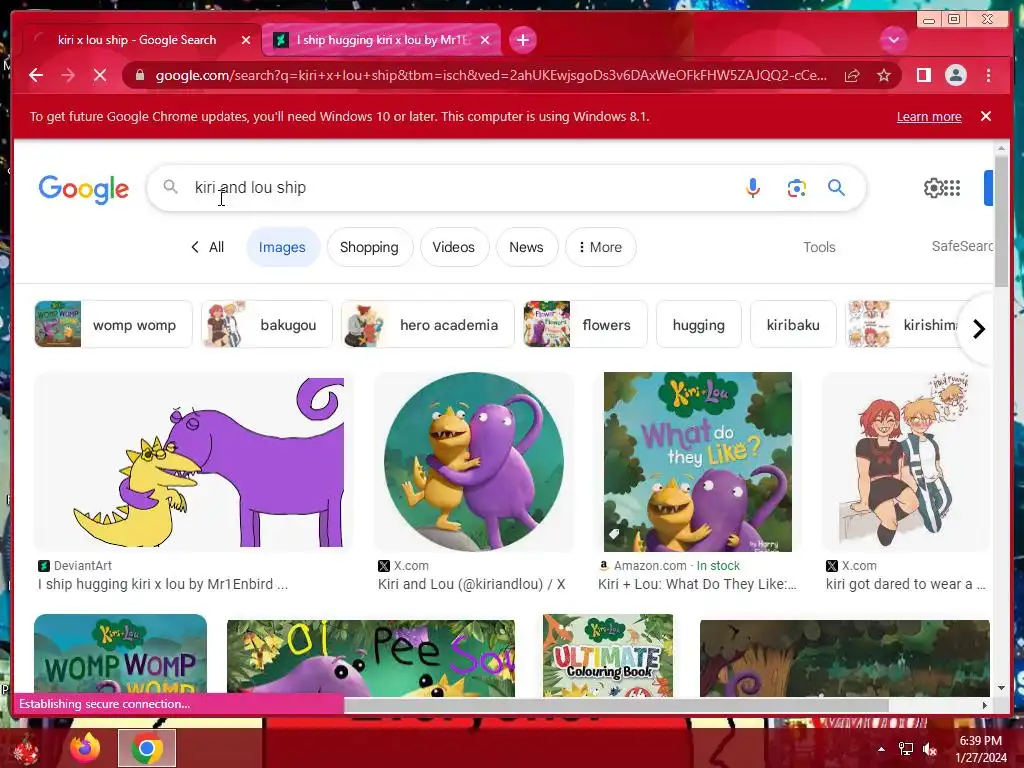Select the Shopping filter

(x=369, y=247)
